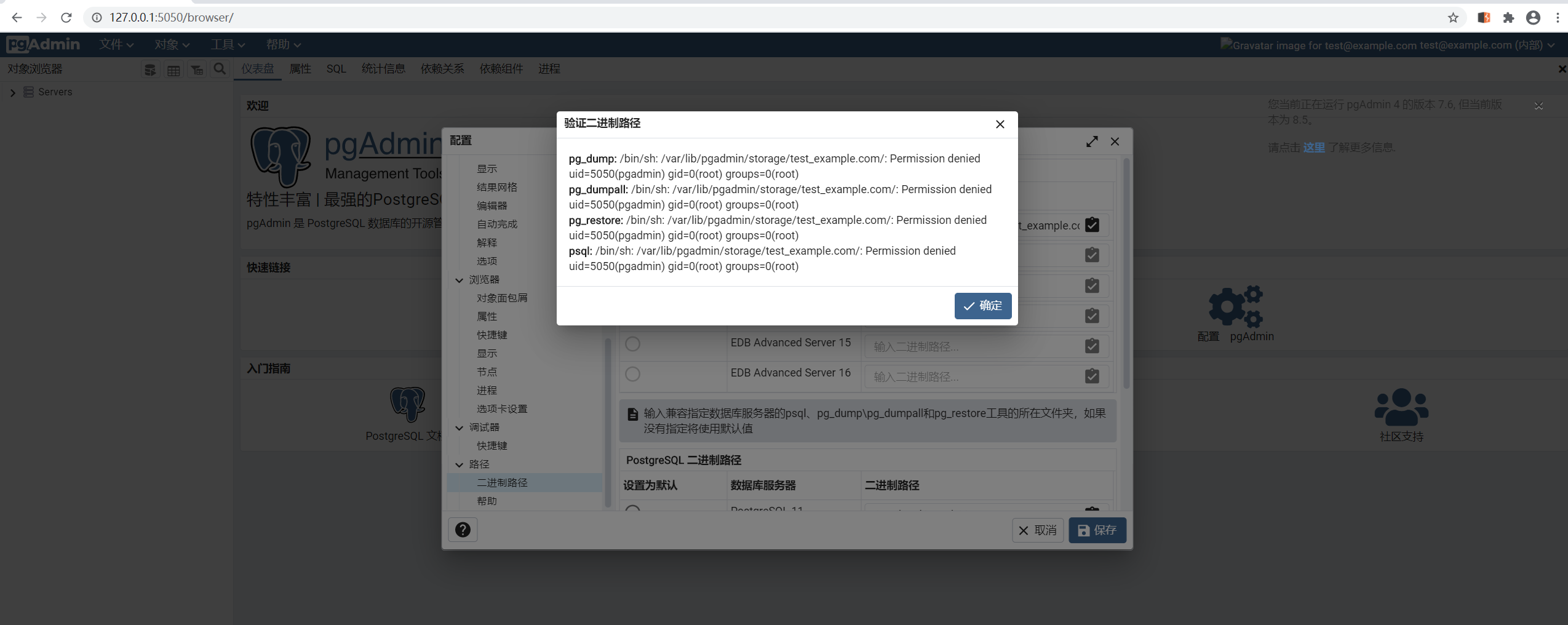Open the view data table icon
Screen dimensions: 1568x625
pos(173,70)
